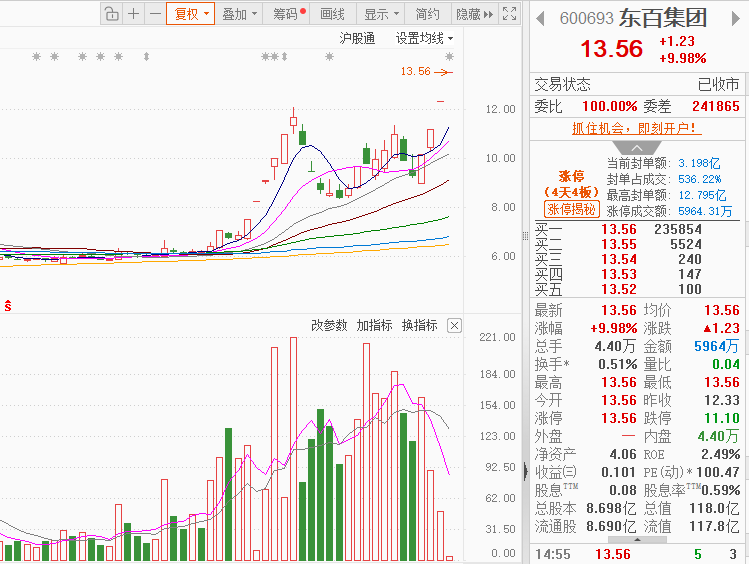Expand the 显示 dropdown options
This screenshot has width=749, height=564.
(381, 14)
